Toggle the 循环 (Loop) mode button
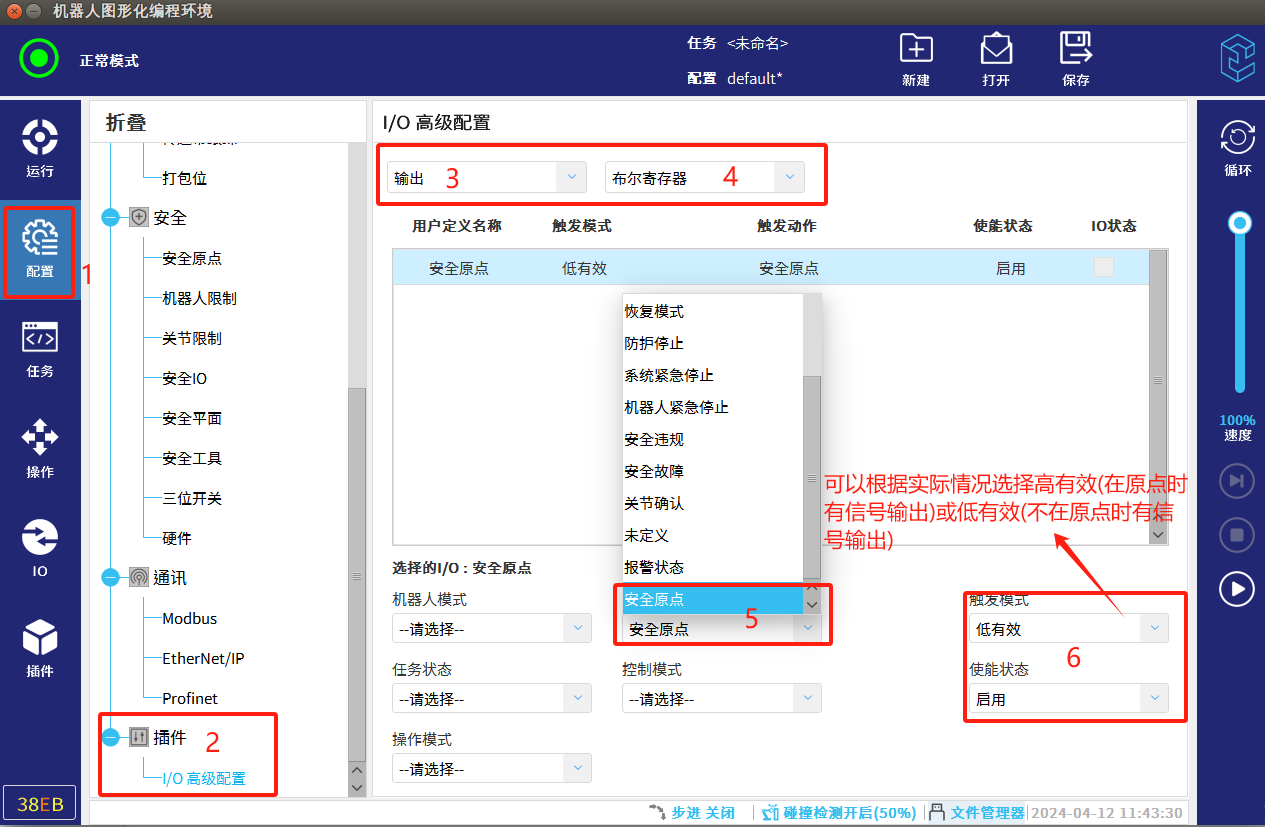 click(x=1237, y=147)
